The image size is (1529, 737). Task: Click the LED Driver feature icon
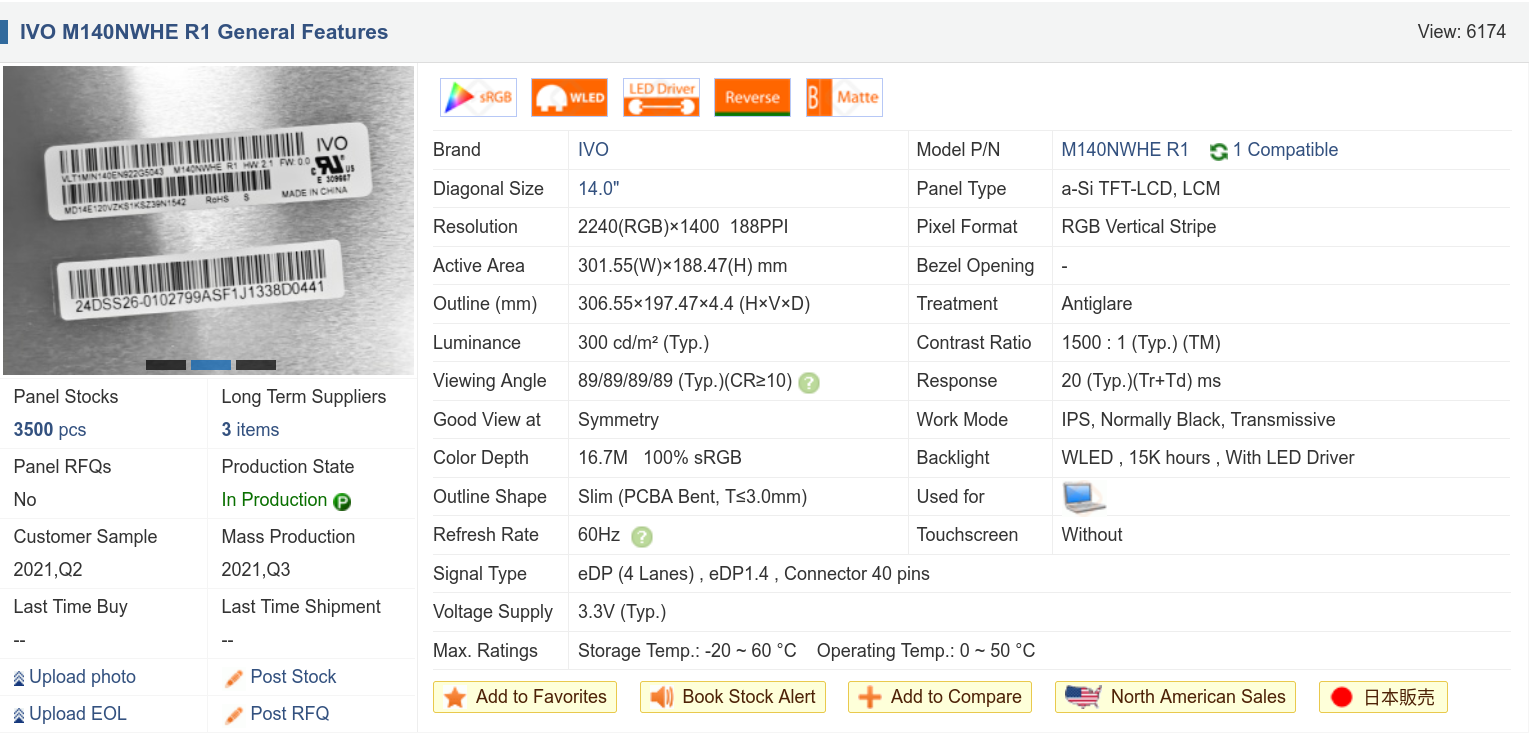coord(661,98)
